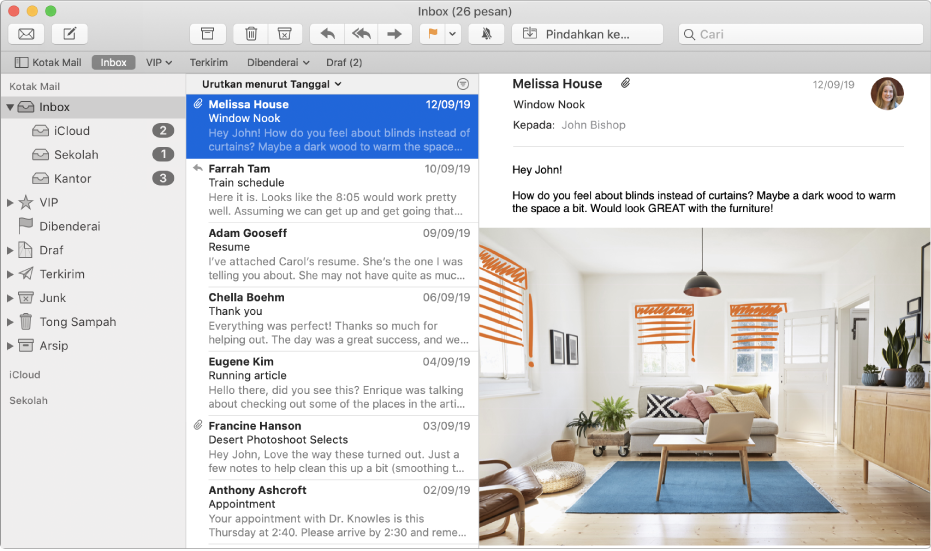Click the VIP star icon in sidebar
The image size is (931, 551).
pos(26,202)
